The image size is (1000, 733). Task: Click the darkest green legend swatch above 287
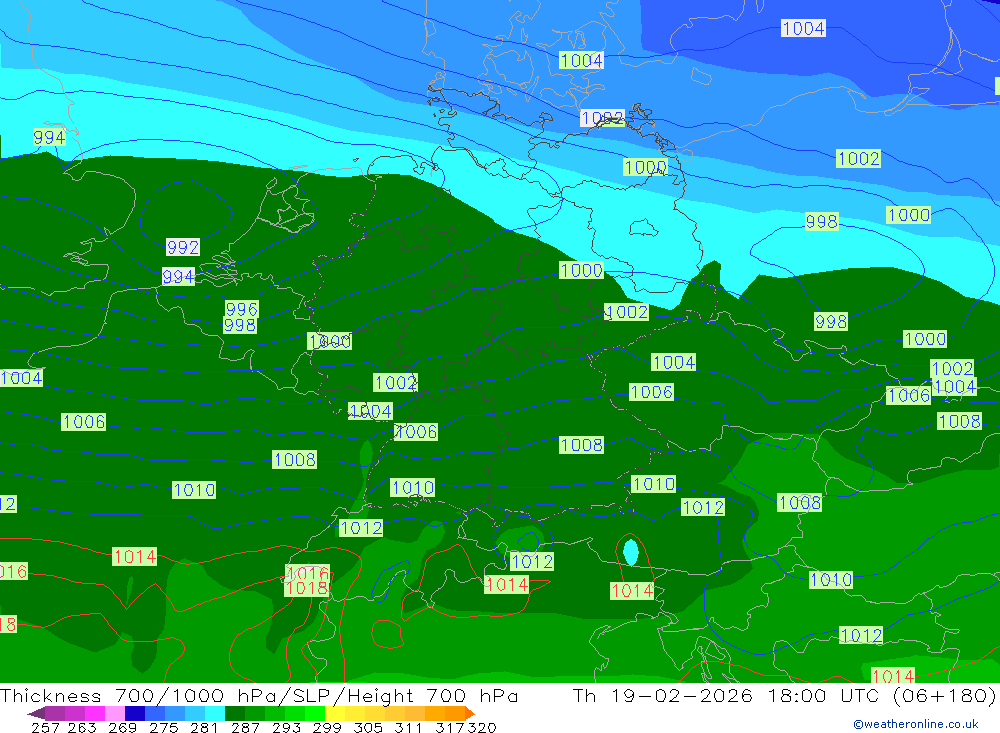pyautogui.click(x=235, y=713)
